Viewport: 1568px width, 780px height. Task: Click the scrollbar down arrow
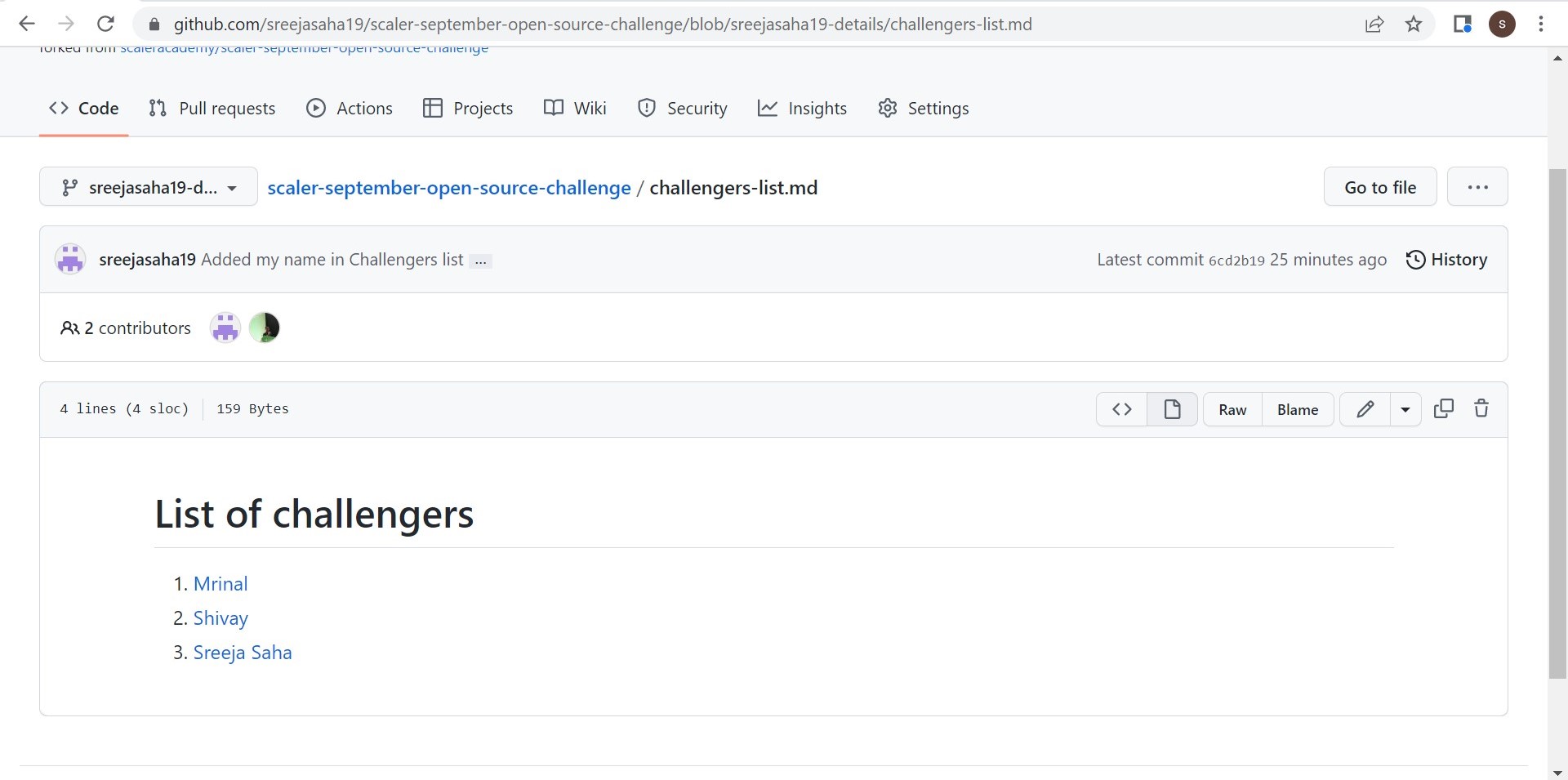(1557, 772)
